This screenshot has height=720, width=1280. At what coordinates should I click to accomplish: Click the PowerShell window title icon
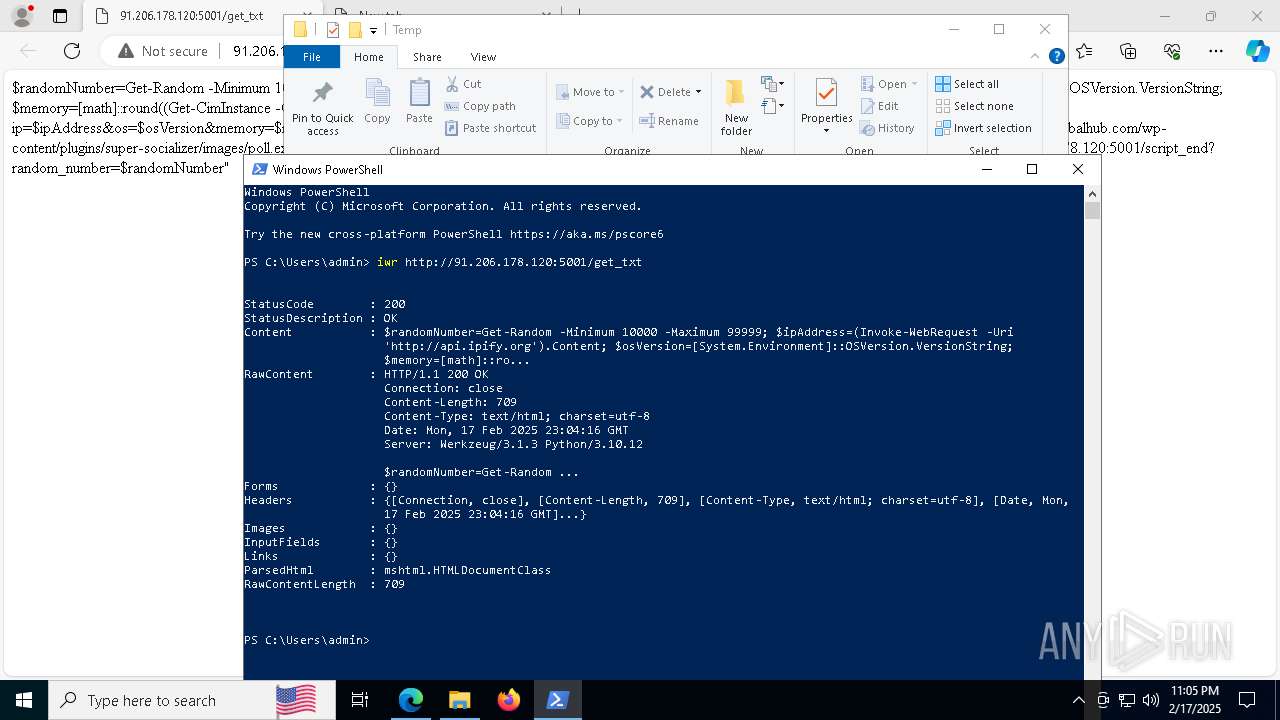pos(259,169)
